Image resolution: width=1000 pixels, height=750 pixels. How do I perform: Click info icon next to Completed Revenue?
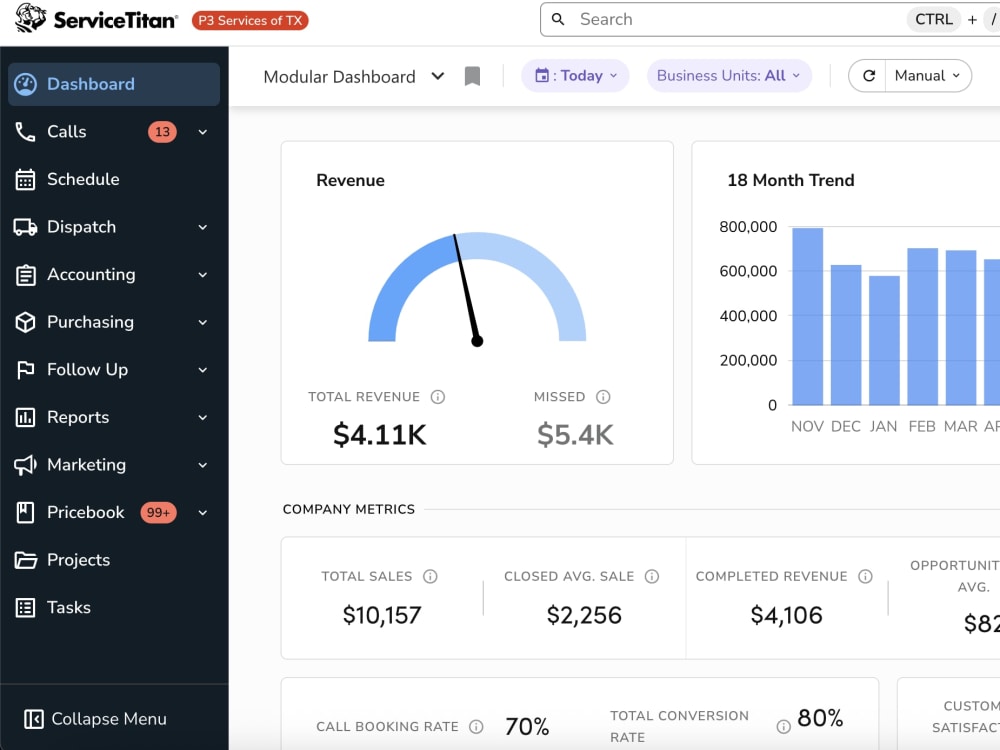point(865,577)
